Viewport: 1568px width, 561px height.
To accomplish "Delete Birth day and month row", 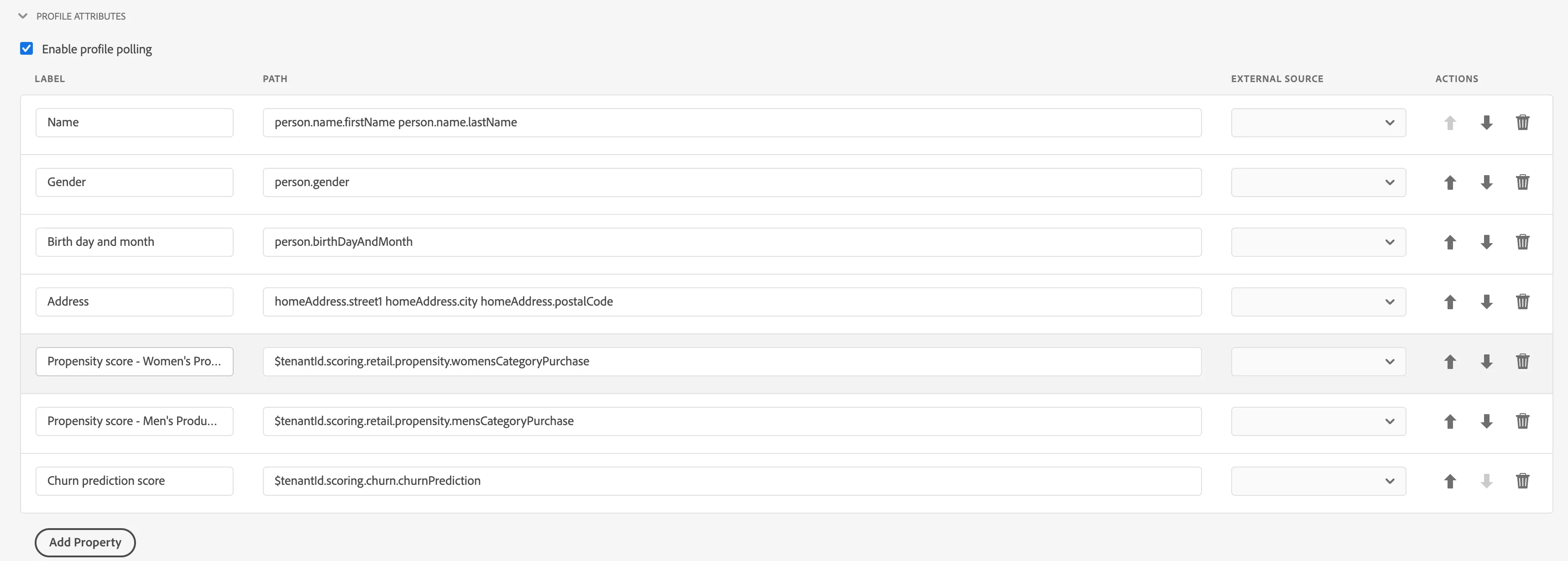I will point(1522,242).
